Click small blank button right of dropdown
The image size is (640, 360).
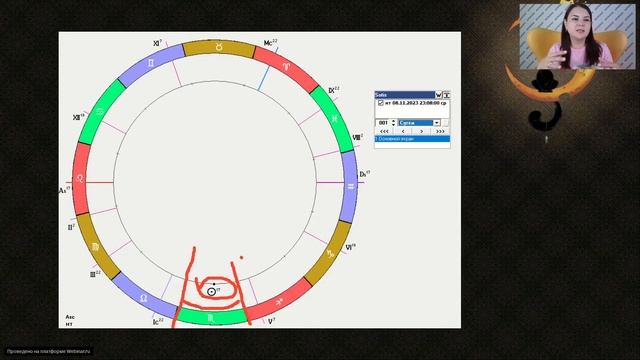pyautogui.click(x=445, y=122)
